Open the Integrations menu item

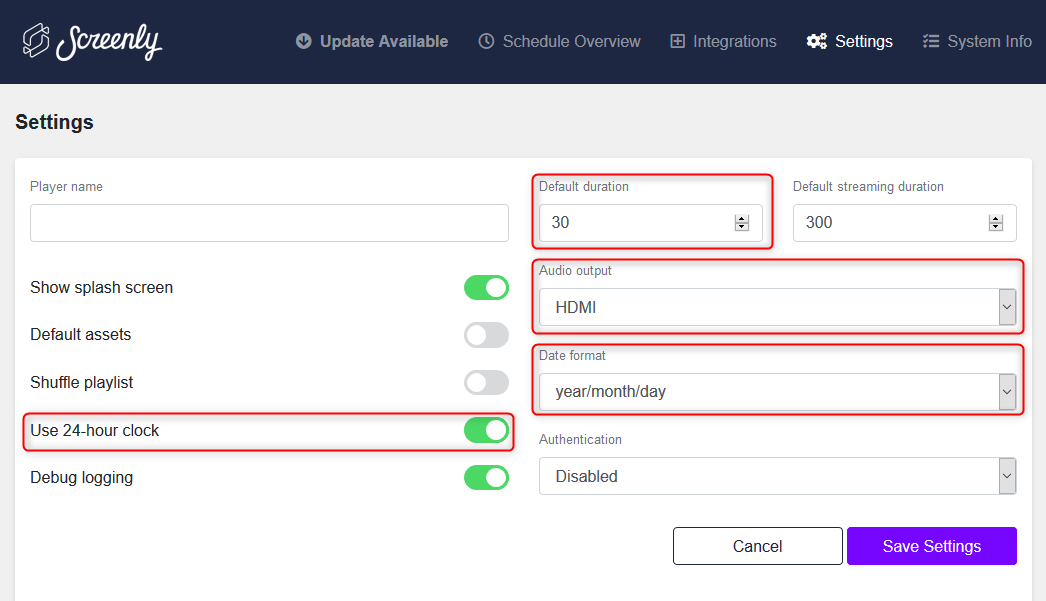click(734, 41)
